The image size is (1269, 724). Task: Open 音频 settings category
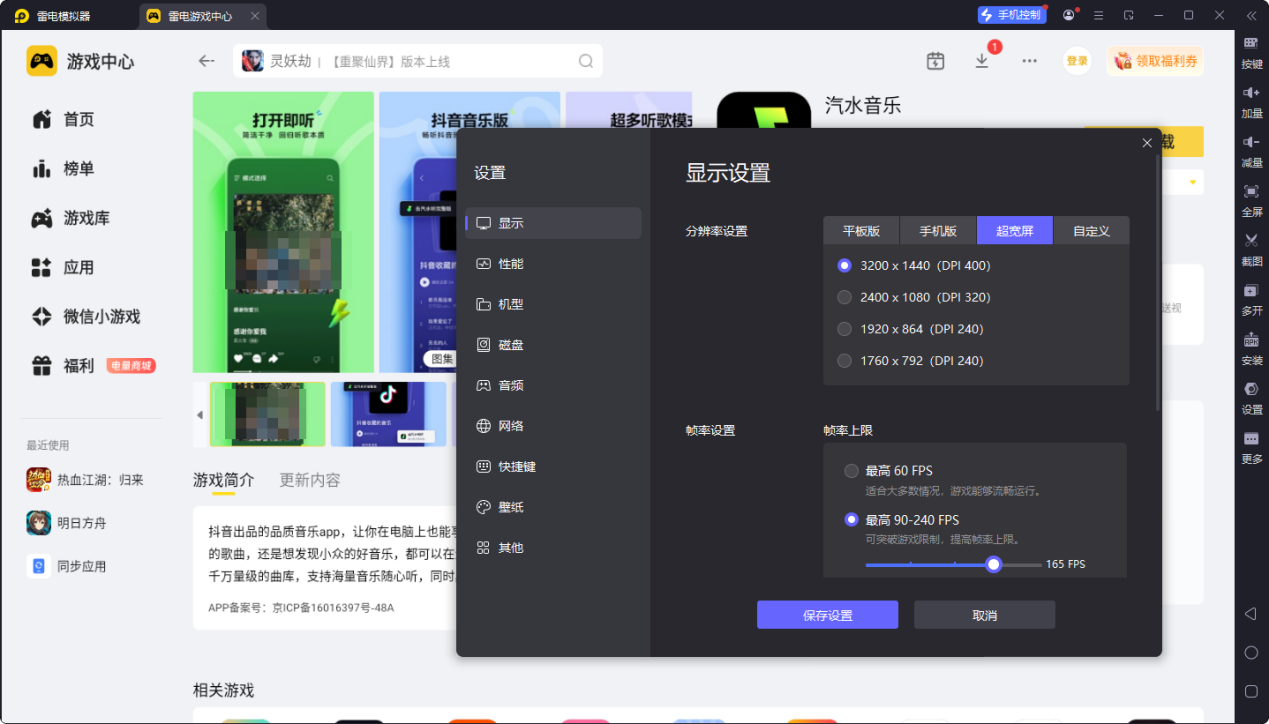coord(554,385)
